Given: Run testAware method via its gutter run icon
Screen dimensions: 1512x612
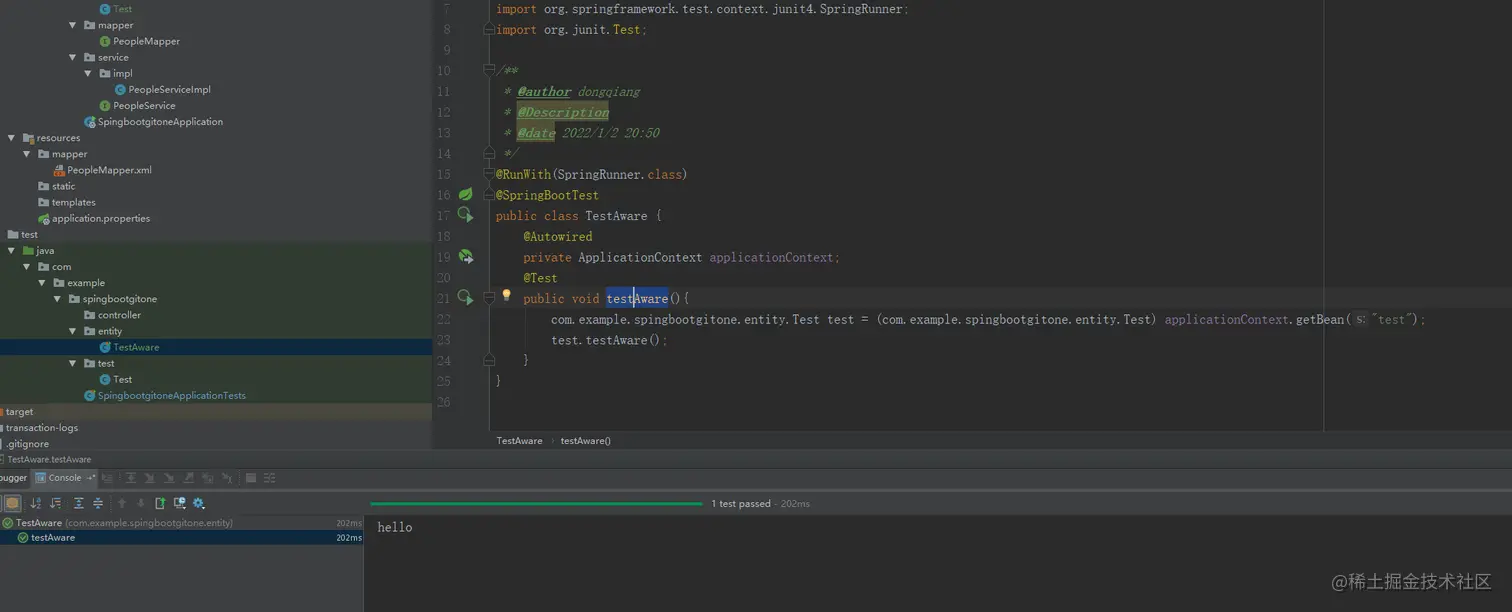Looking at the screenshot, I should [x=465, y=297].
